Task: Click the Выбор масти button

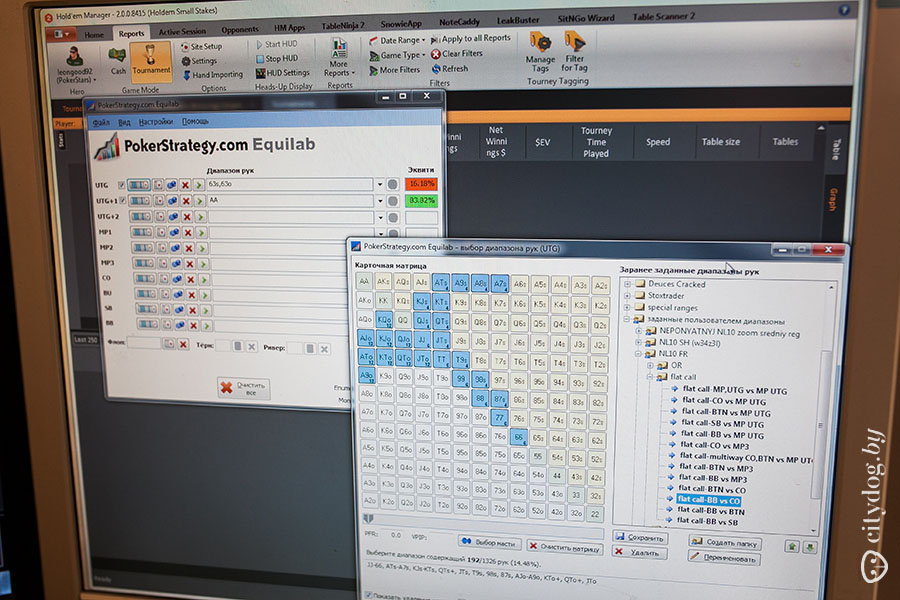Action: pyautogui.click(x=489, y=542)
